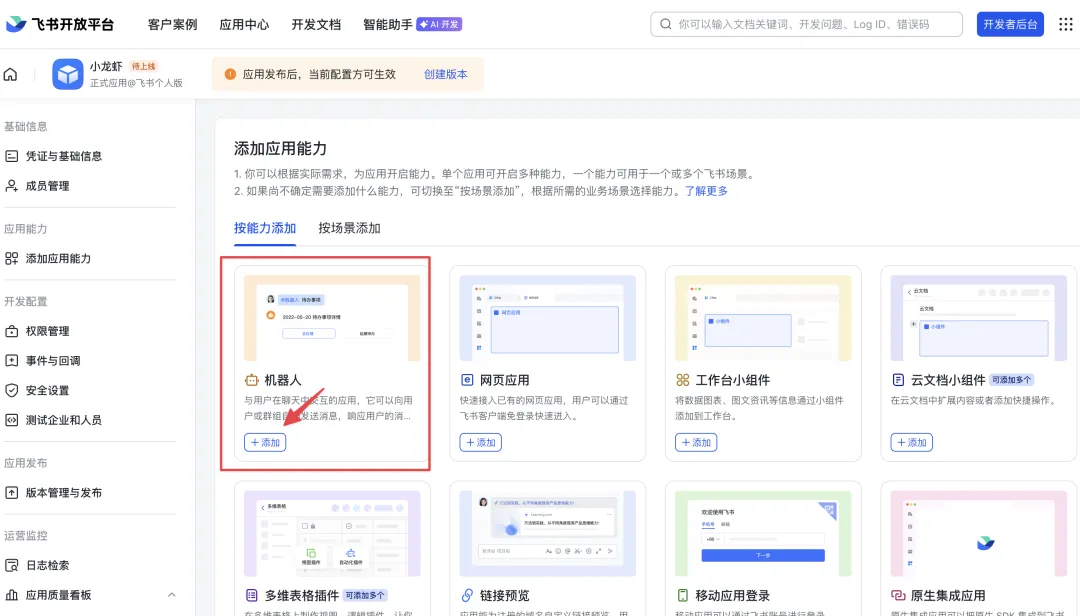Click the 可添加多个 tag on 多维表格插件
Screen dimensions: 1080x616
pos(365,595)
